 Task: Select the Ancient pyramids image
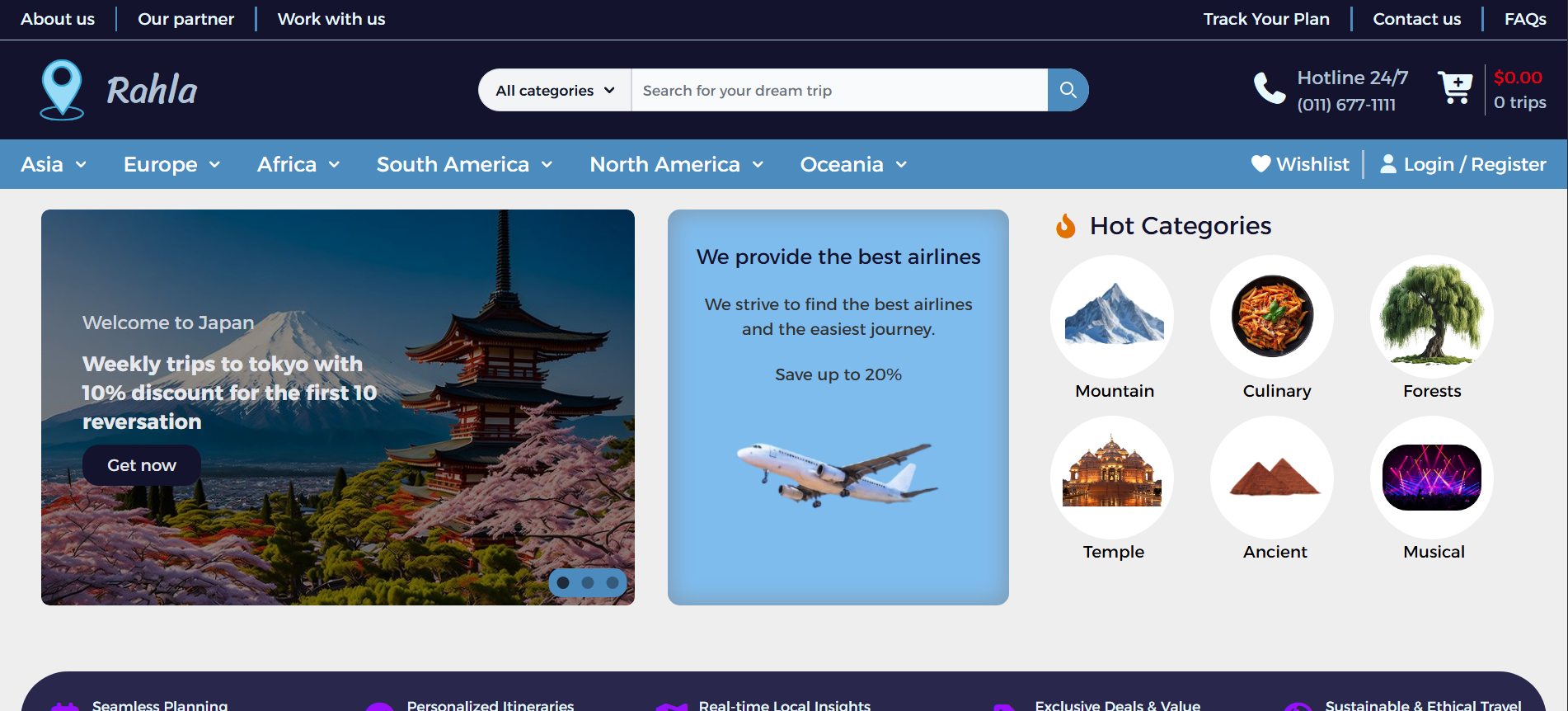point(1272,477)
